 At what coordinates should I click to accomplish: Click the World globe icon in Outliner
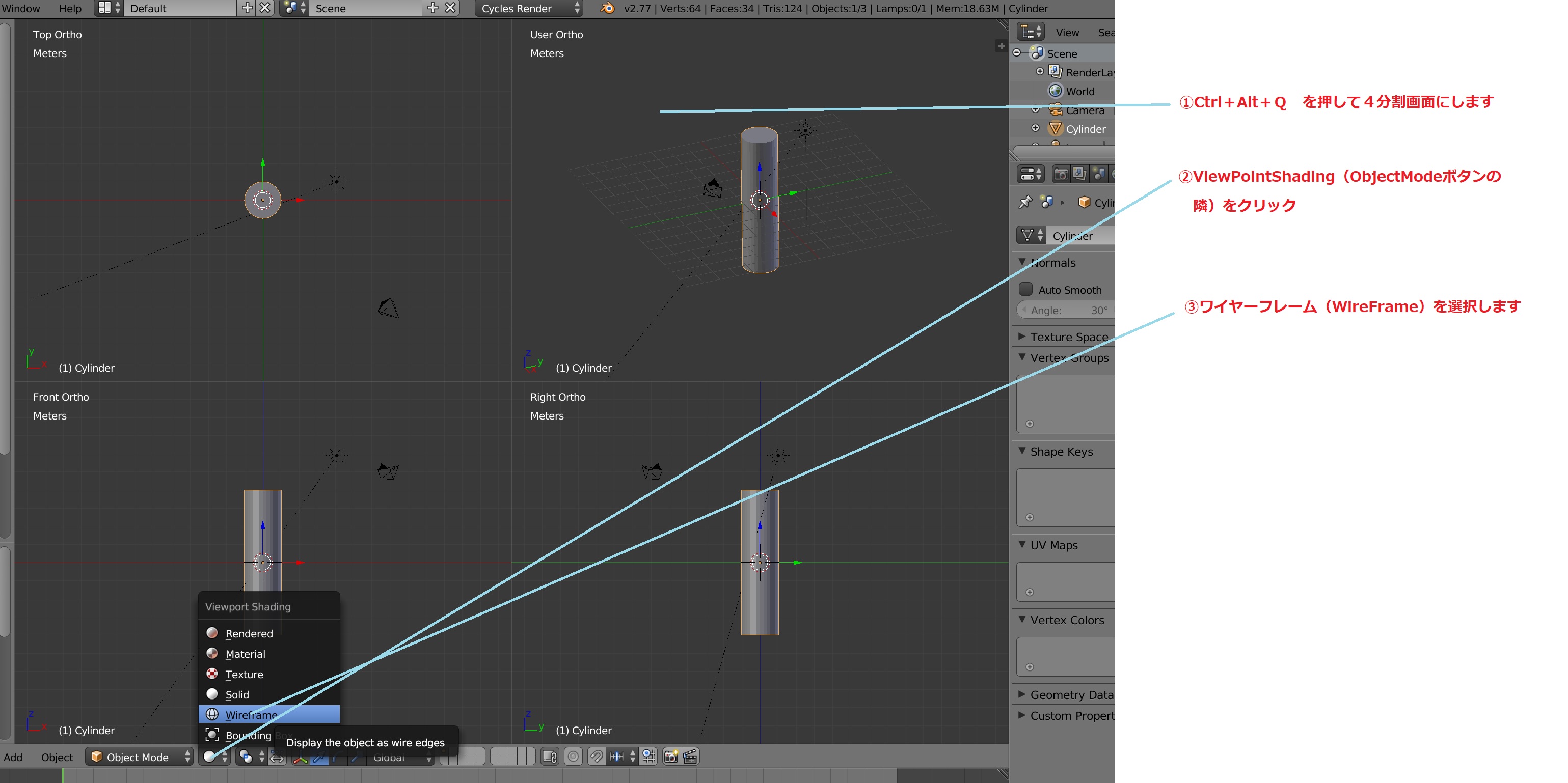coord(1055,91)
